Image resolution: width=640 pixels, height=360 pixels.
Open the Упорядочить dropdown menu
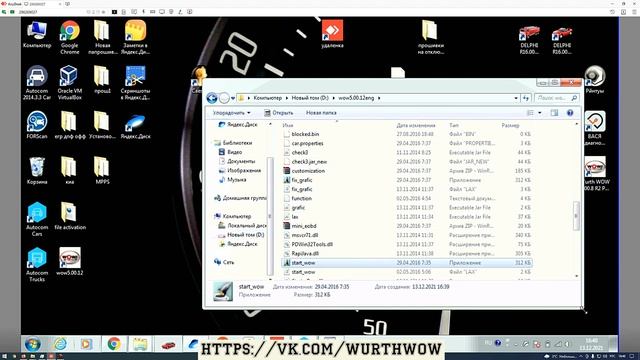231,113
